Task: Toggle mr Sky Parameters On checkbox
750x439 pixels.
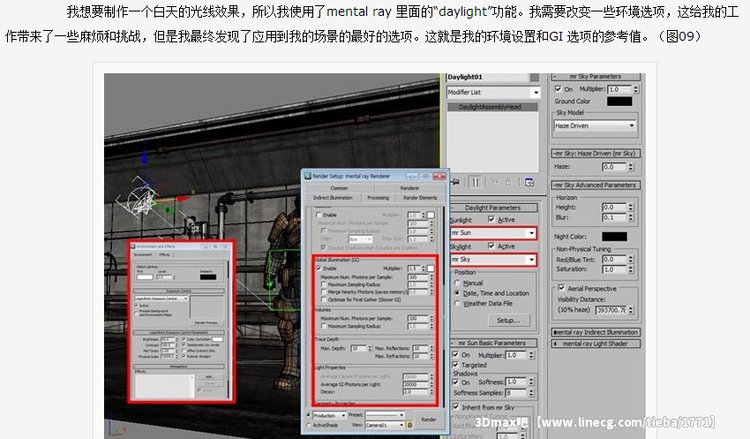Action: click(x=558, y=88)
